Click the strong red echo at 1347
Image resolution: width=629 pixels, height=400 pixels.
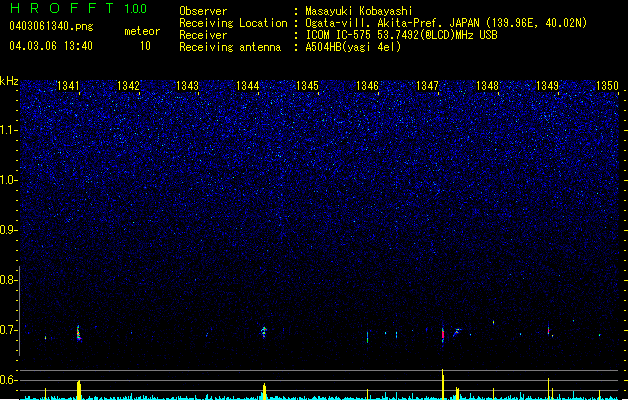[443, 334]
